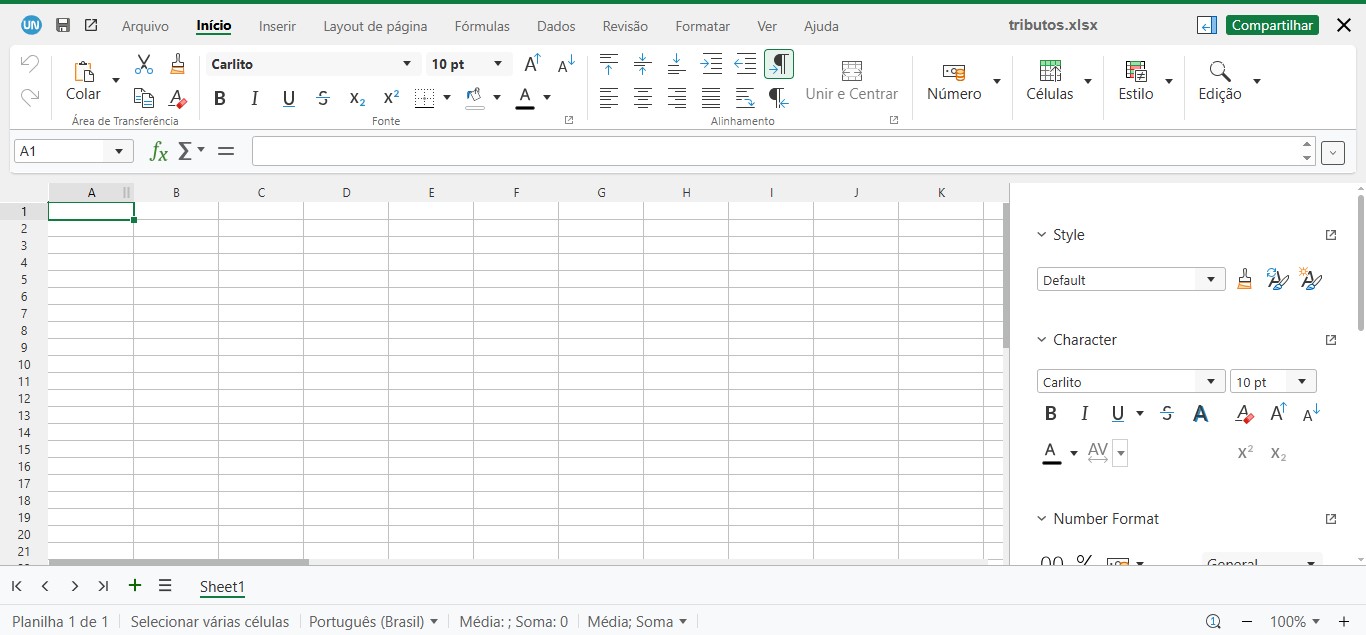Click the Recortar (cut) scissors icon
This screenshot has height=635, width=1366.
click(143, 63)
